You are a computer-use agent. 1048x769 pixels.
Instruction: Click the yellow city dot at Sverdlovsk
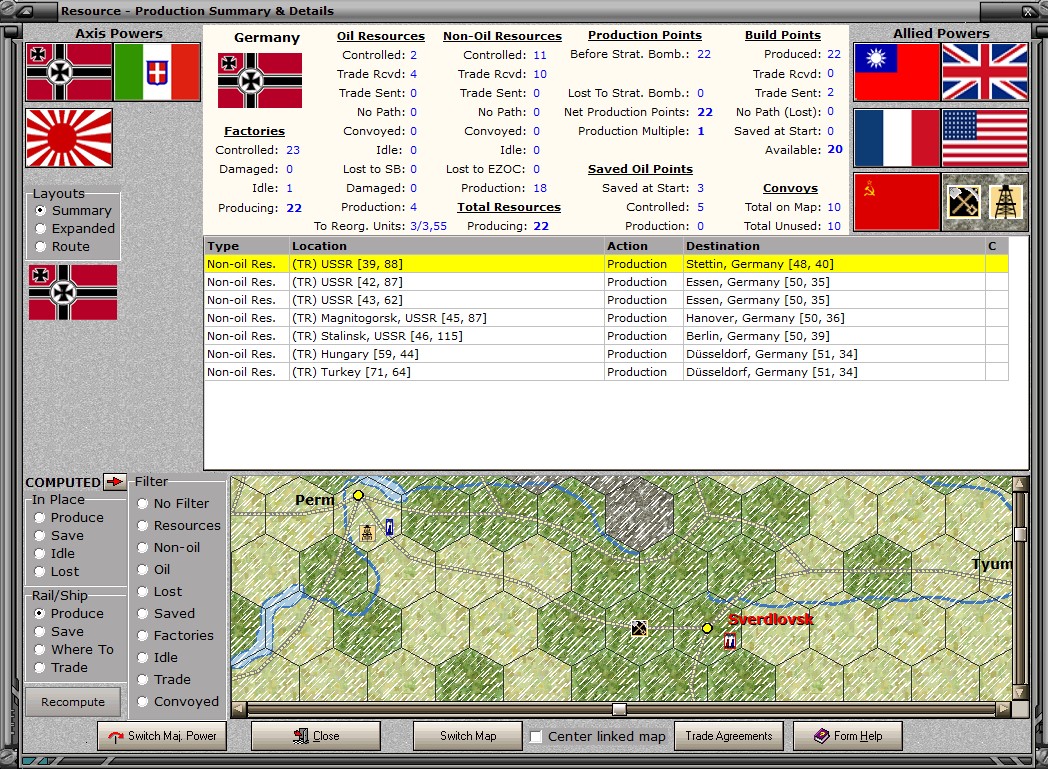pyautogui.click(x=707, y=628)
